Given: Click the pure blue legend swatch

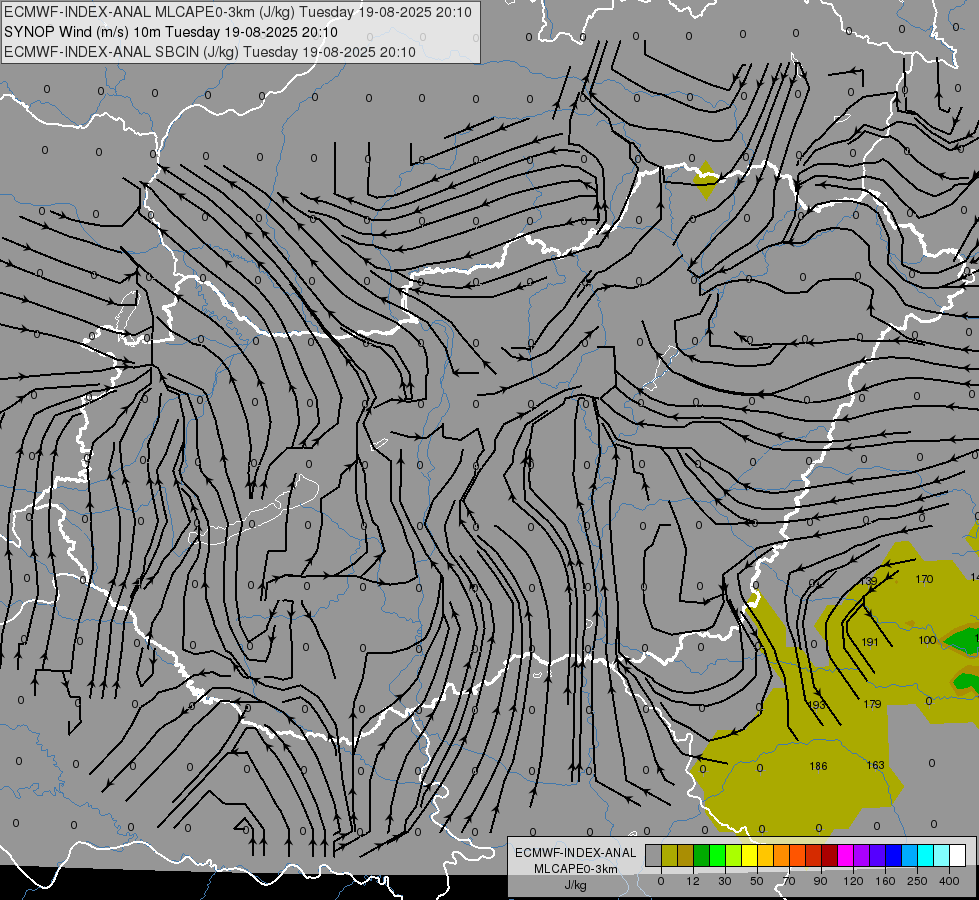Looking at the screenshot, I should click(x=894, y=855).
